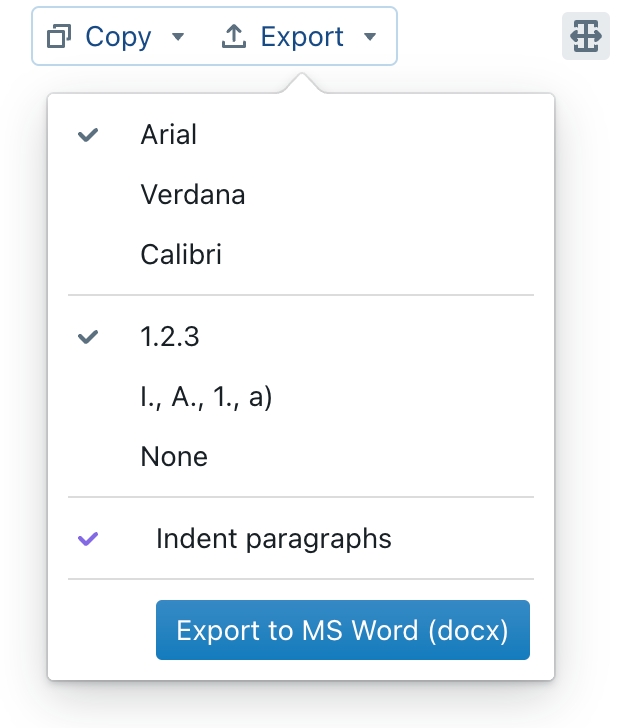The width and height of the screenshot is (618, 728).
Task: Toggle the Indent paragraphs checkmark
Action: coord(88,539)
